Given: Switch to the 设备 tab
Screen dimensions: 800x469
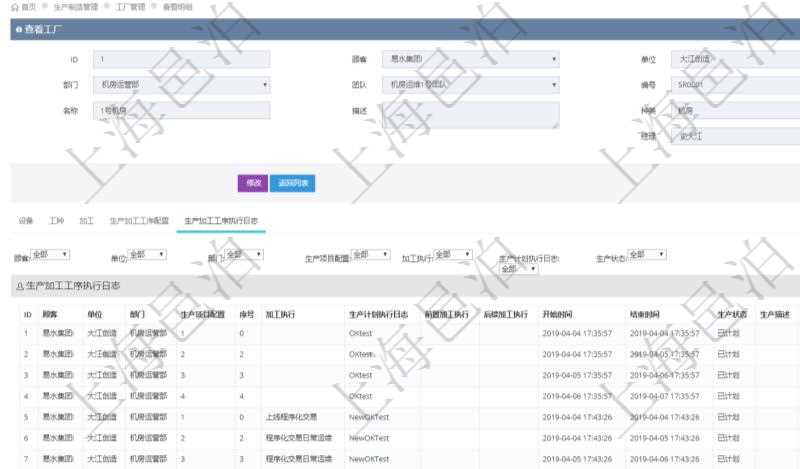Looking at the screenshot, I should tap(26, 220).
